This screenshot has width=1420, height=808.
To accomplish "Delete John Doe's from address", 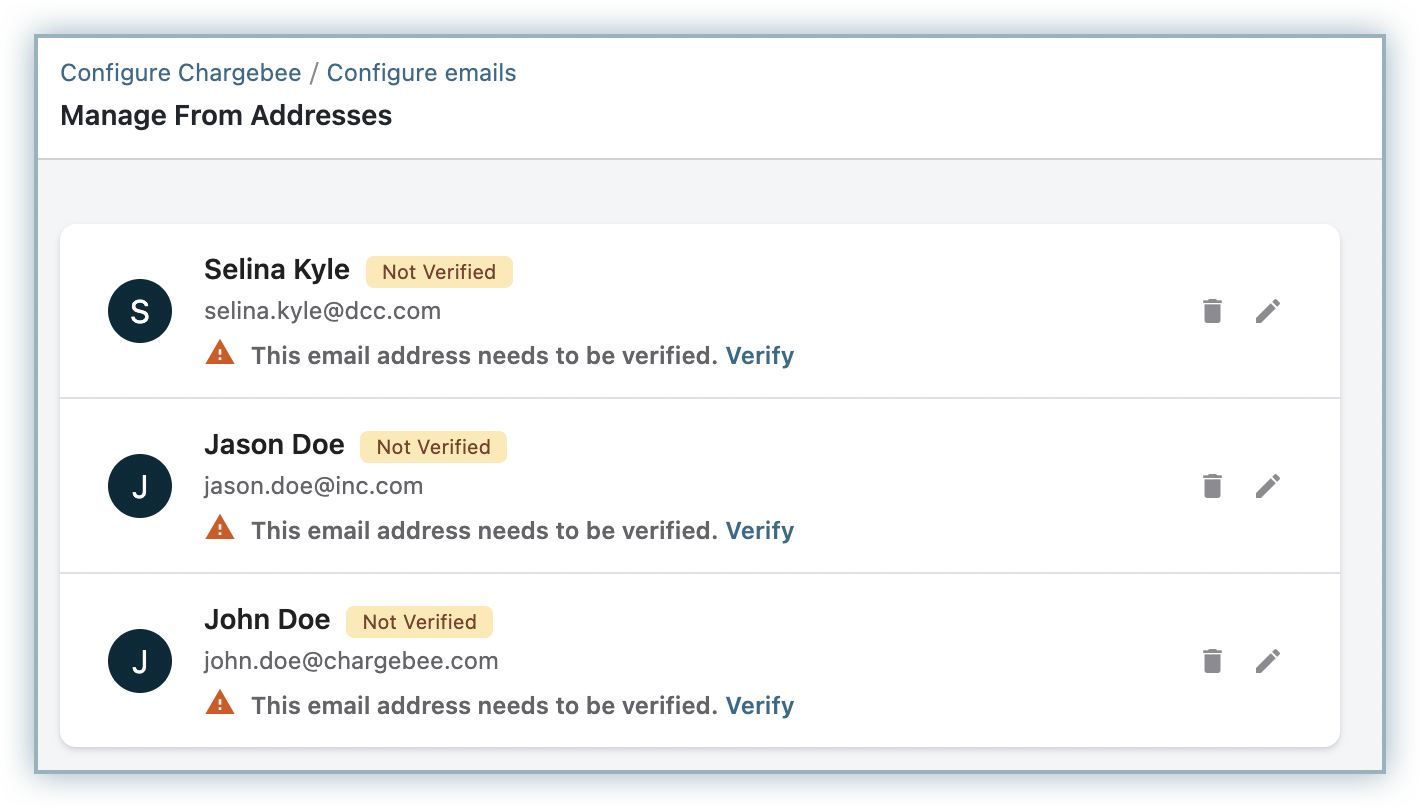I will tap(1212, 661).
